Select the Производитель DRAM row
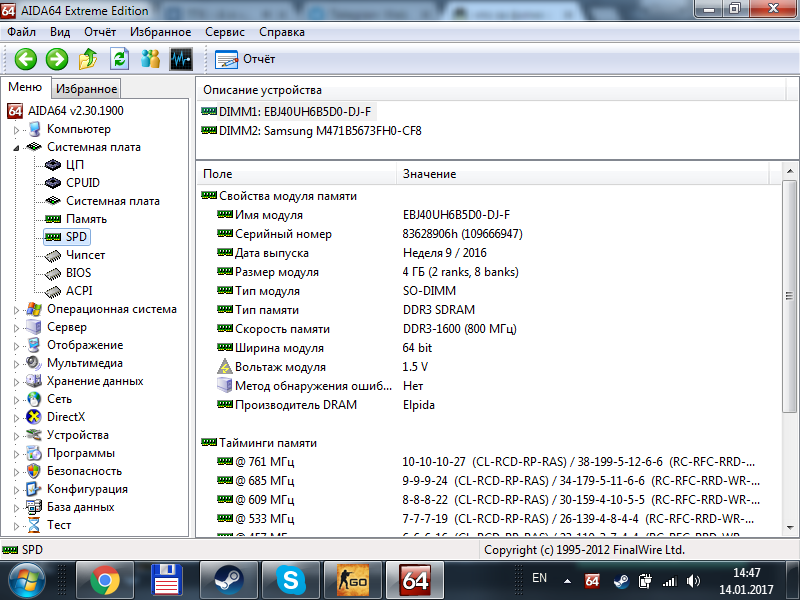 (489, 405)
